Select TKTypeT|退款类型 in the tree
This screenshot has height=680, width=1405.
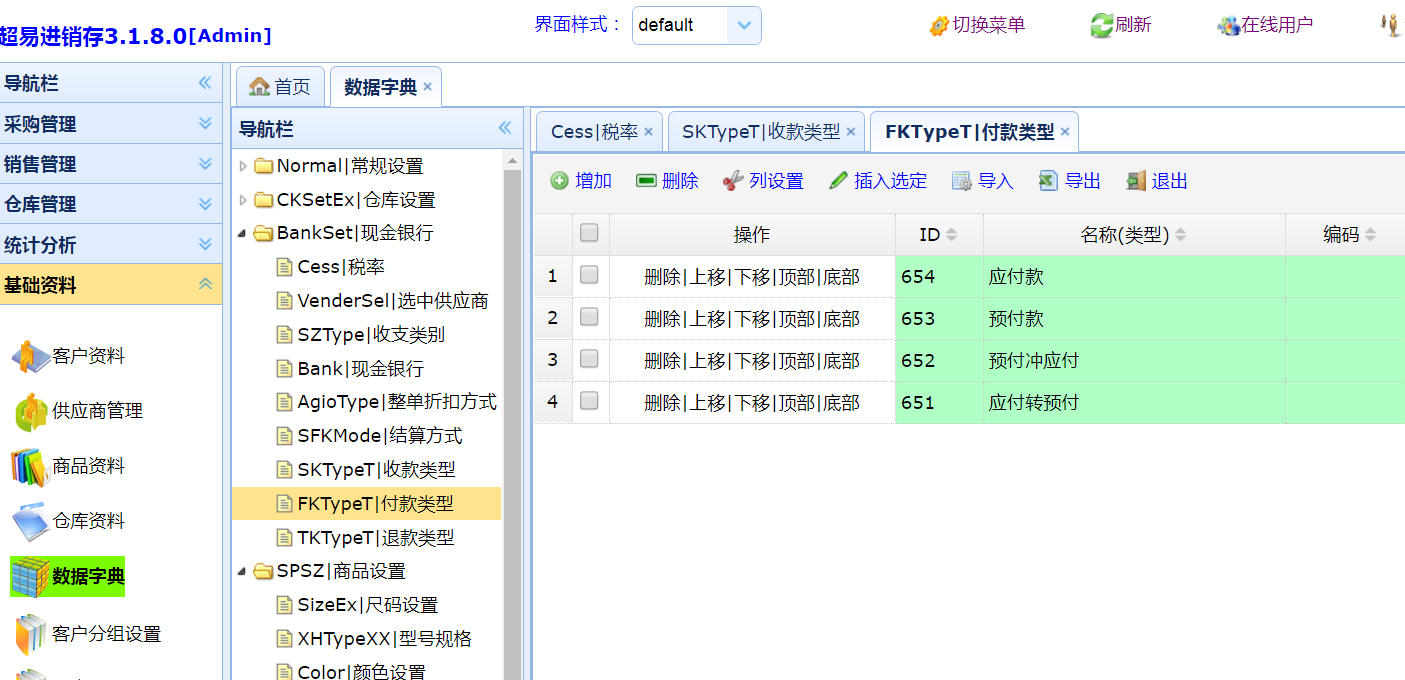[x=375, y=538]
